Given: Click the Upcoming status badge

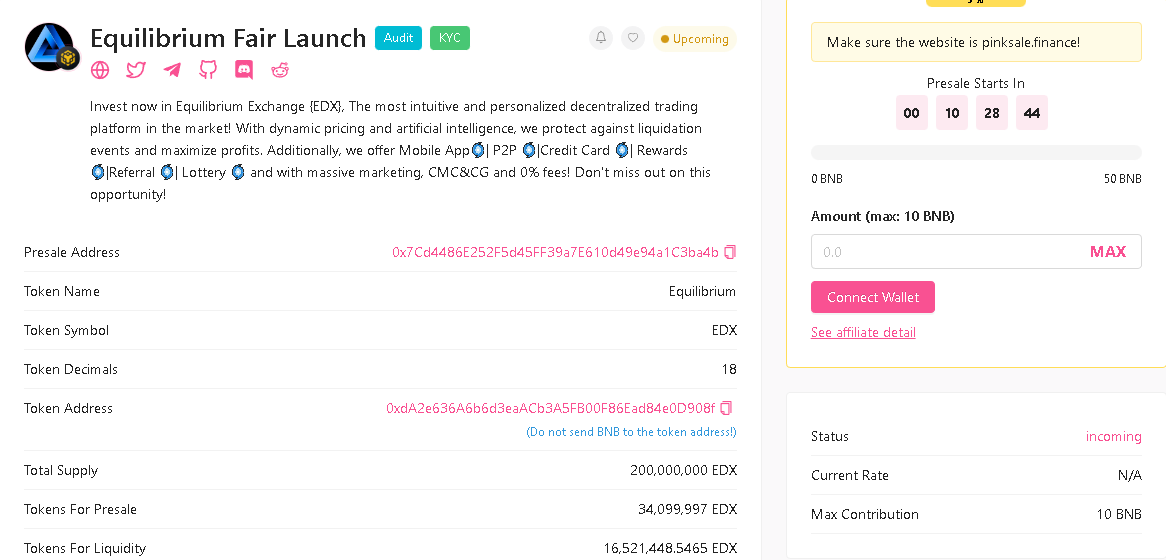Looking at the screenshot, I should click(695, 39).
